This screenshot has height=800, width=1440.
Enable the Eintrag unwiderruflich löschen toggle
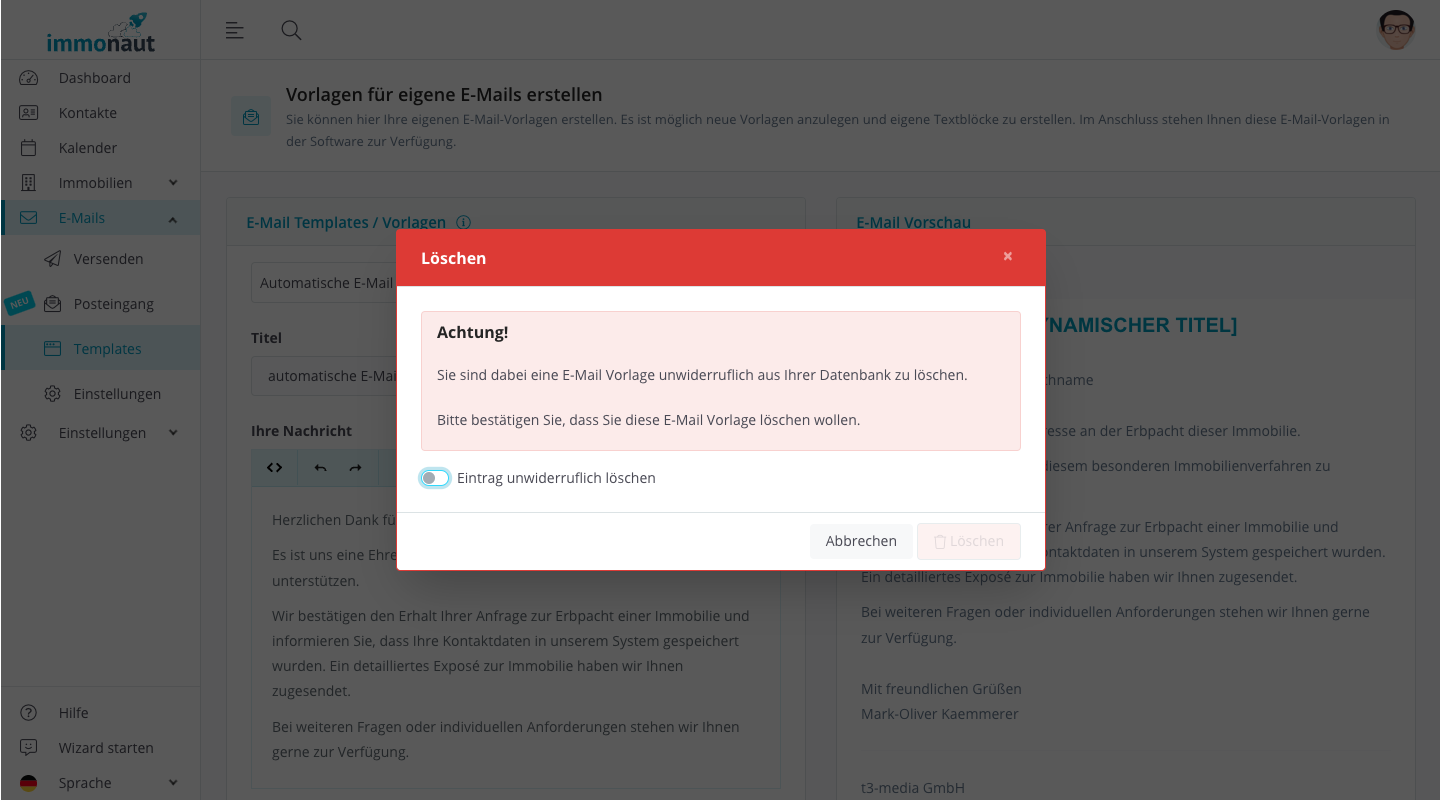coord(435,478)
